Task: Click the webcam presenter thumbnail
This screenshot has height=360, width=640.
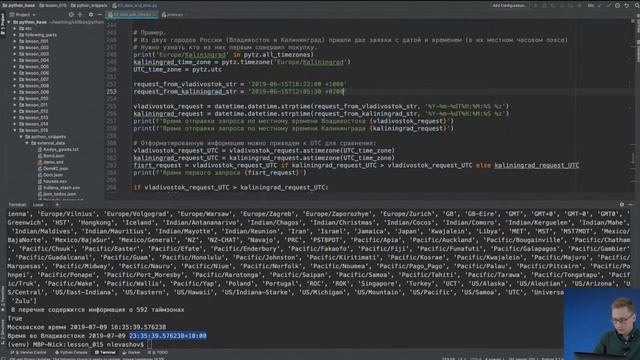Action: [x=602, y=324]
